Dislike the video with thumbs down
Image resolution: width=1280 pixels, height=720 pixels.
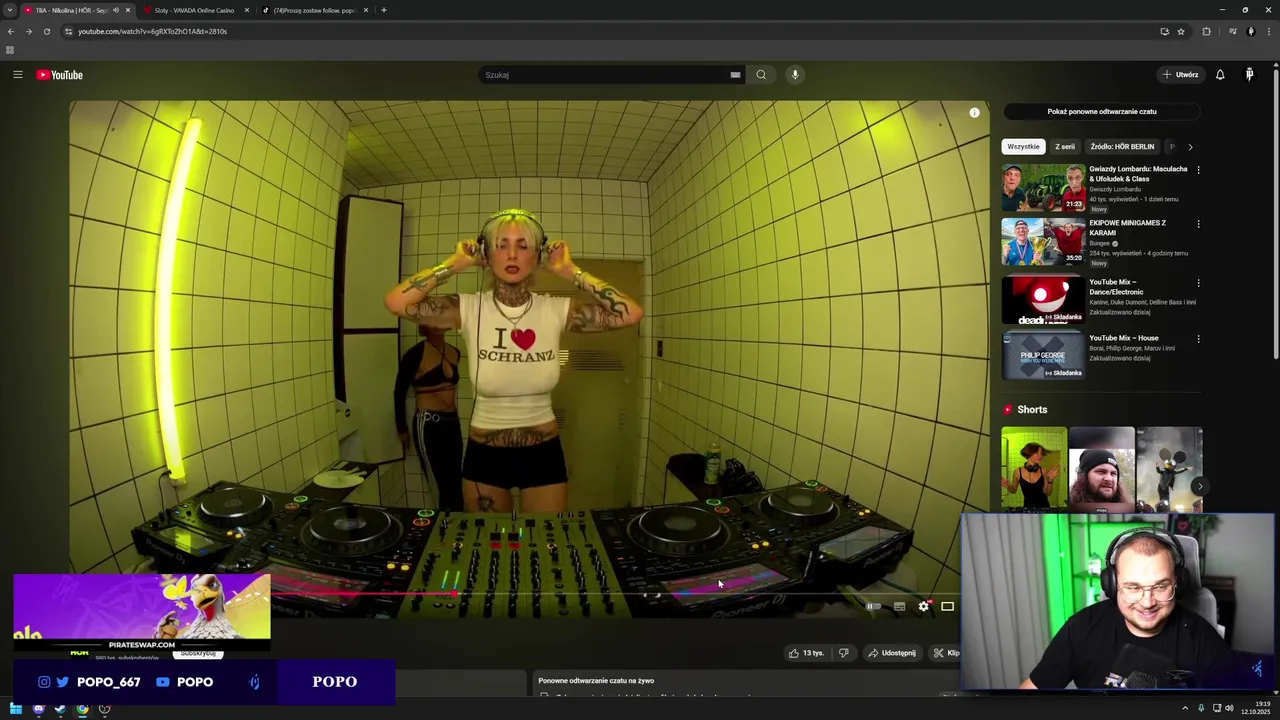[x=843, y=653]
